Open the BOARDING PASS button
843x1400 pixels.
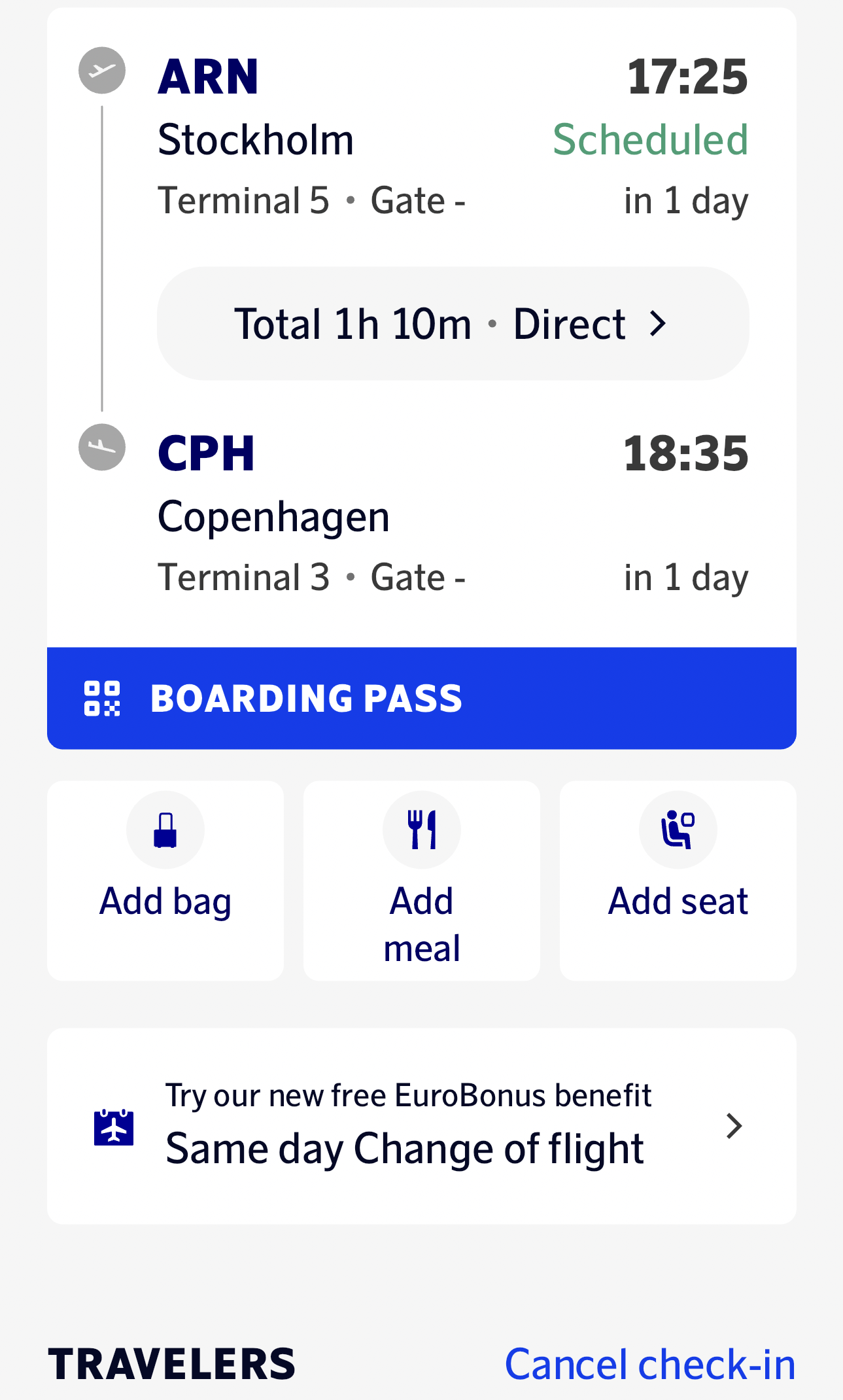(422, 699)
